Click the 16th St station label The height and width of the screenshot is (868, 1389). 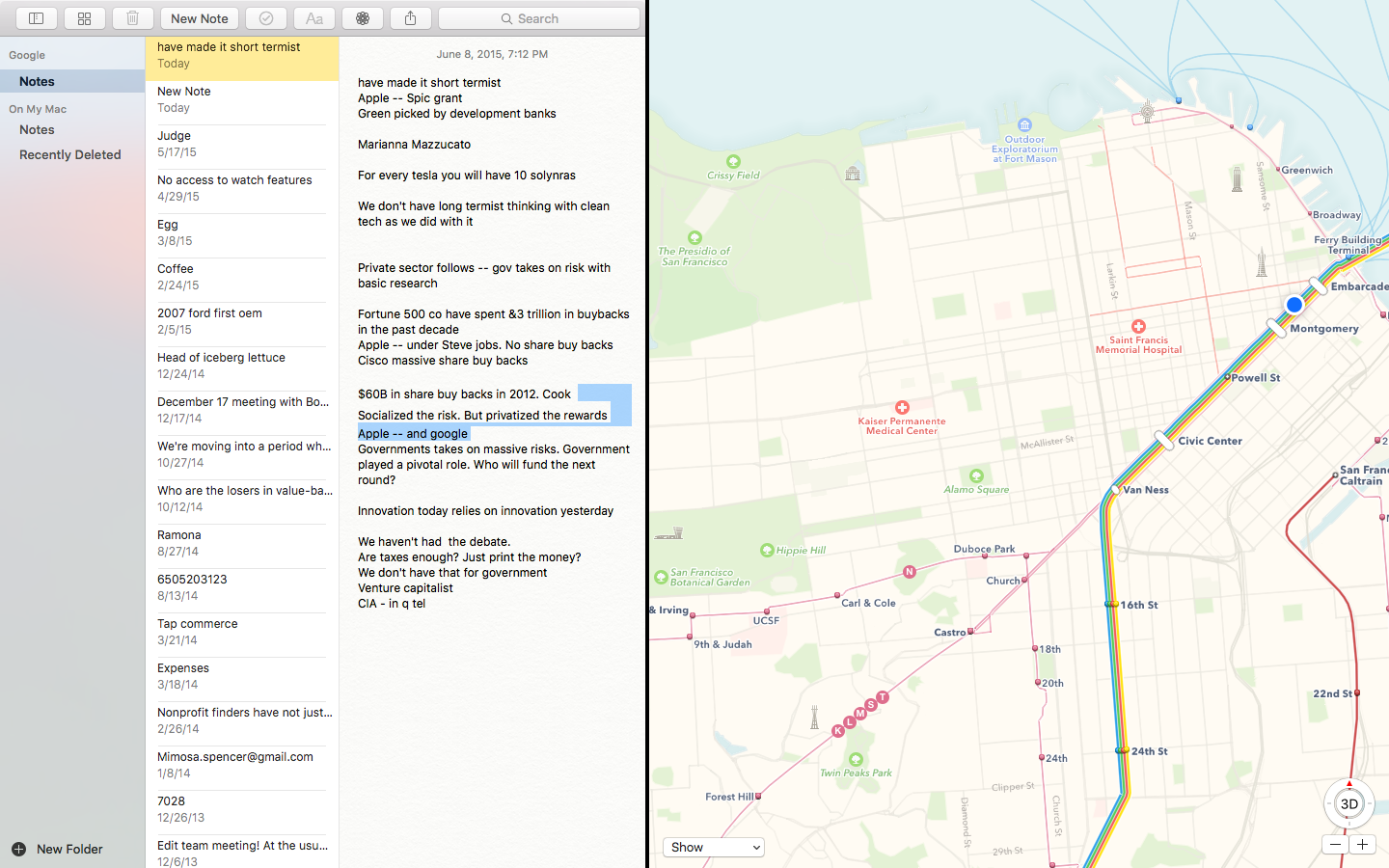point(1139,605)
